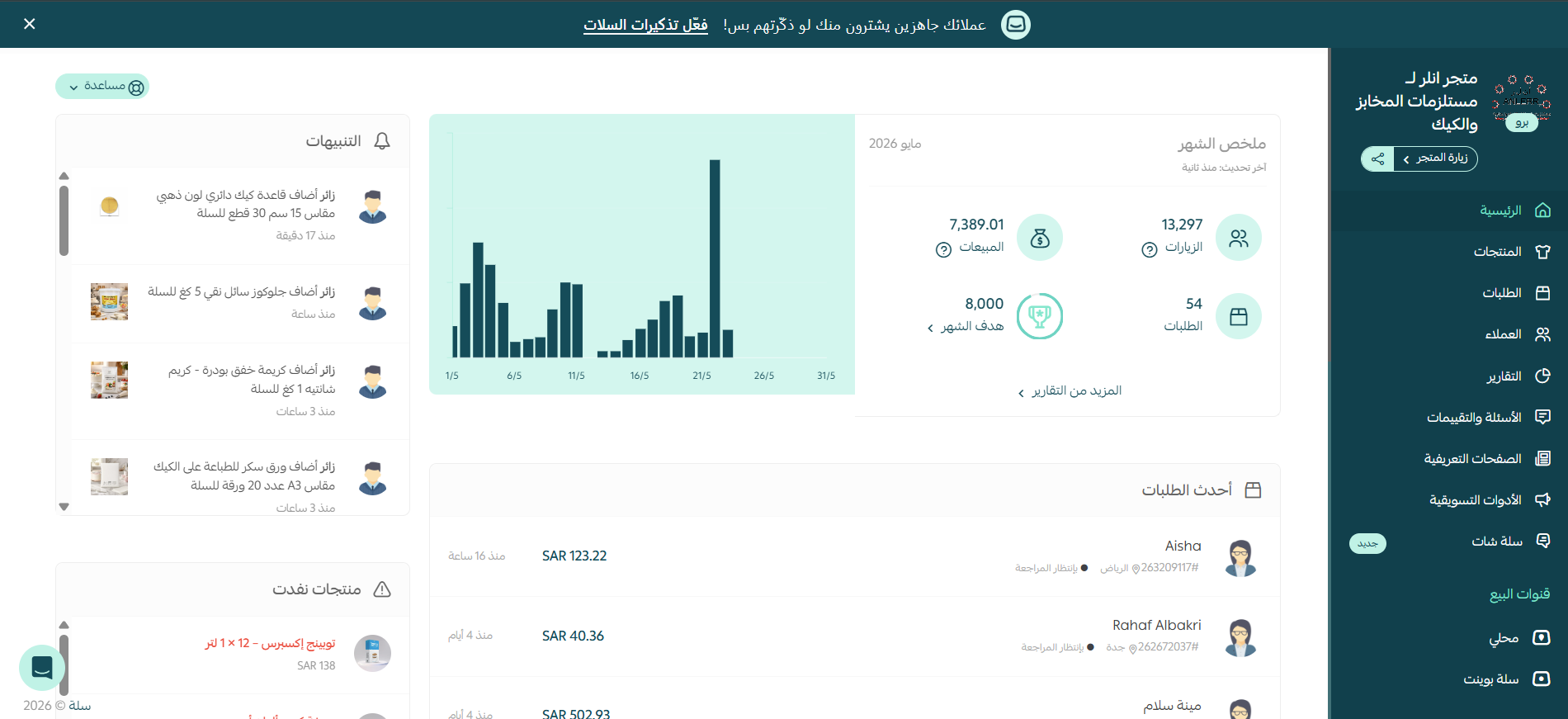Open المزيد من التقارير link
The image size is (1568, 719).
[1070, 390]
